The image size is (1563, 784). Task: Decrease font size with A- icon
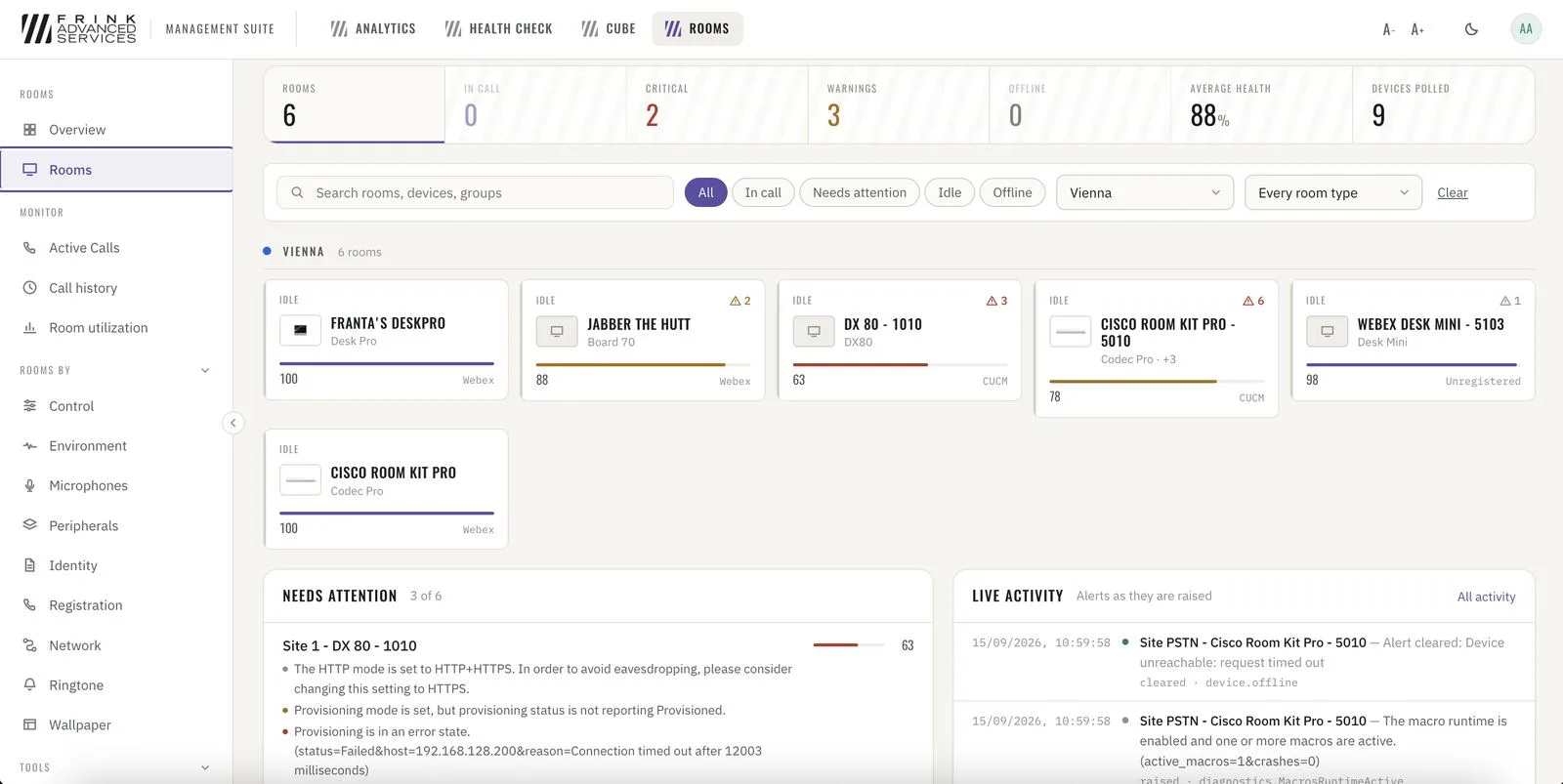click(1388, 29)
